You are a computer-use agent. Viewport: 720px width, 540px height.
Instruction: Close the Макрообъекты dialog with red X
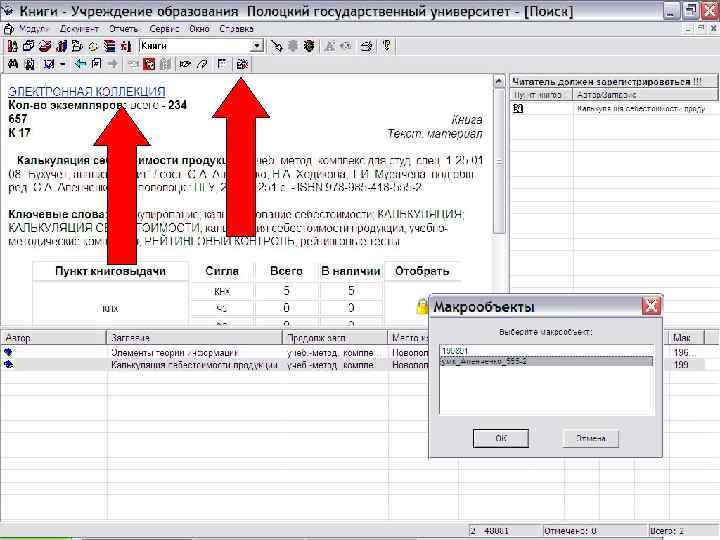[651, 306]
